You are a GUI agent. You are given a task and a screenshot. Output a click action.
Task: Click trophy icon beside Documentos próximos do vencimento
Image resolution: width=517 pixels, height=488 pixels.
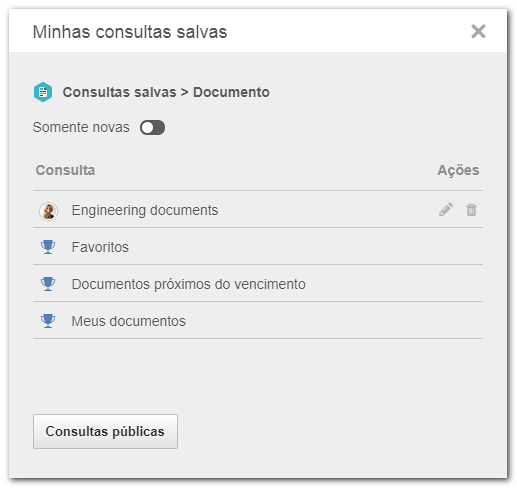click(x=48, y=284)
